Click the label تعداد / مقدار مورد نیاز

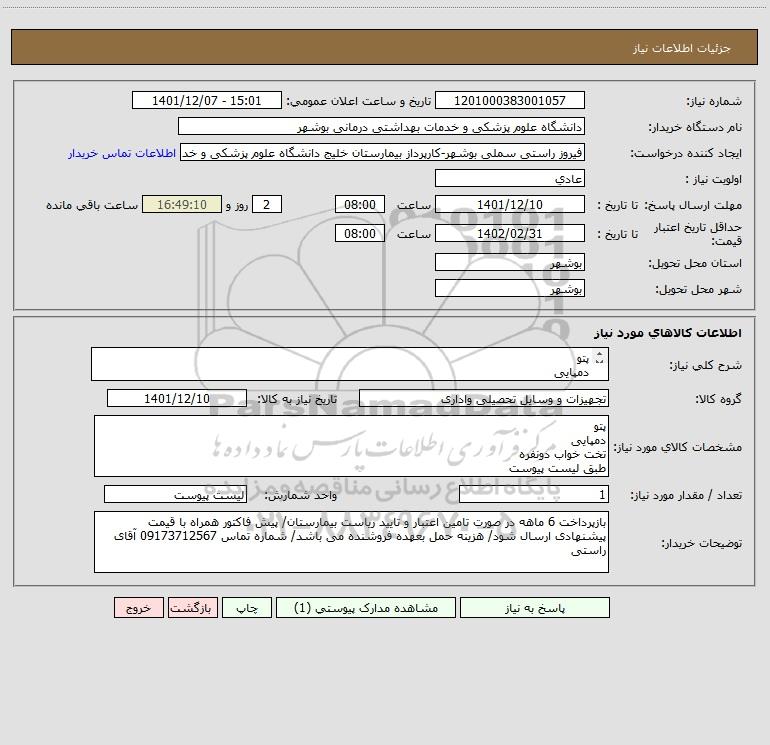click(686, 496)
